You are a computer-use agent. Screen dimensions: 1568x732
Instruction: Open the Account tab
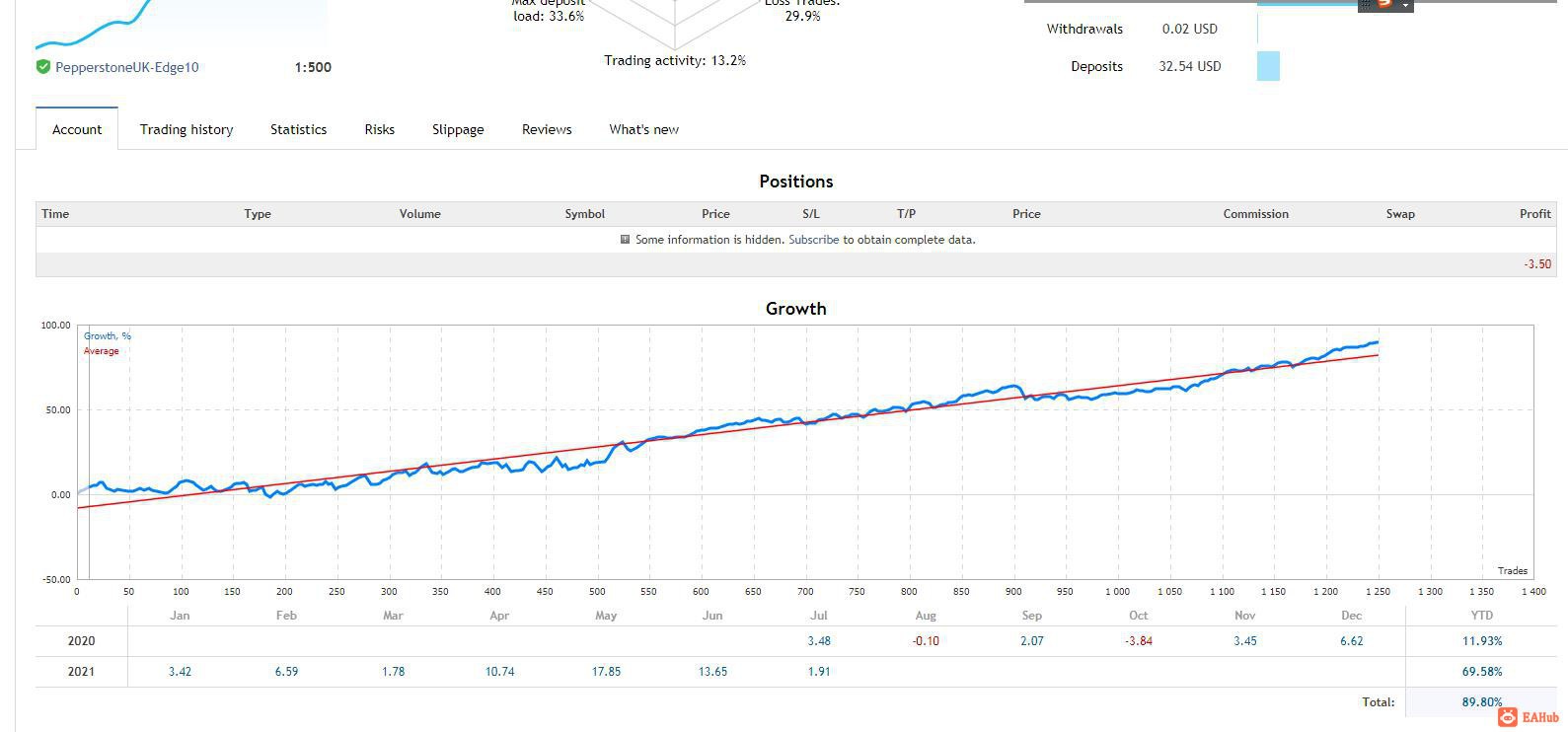[77, 129]
